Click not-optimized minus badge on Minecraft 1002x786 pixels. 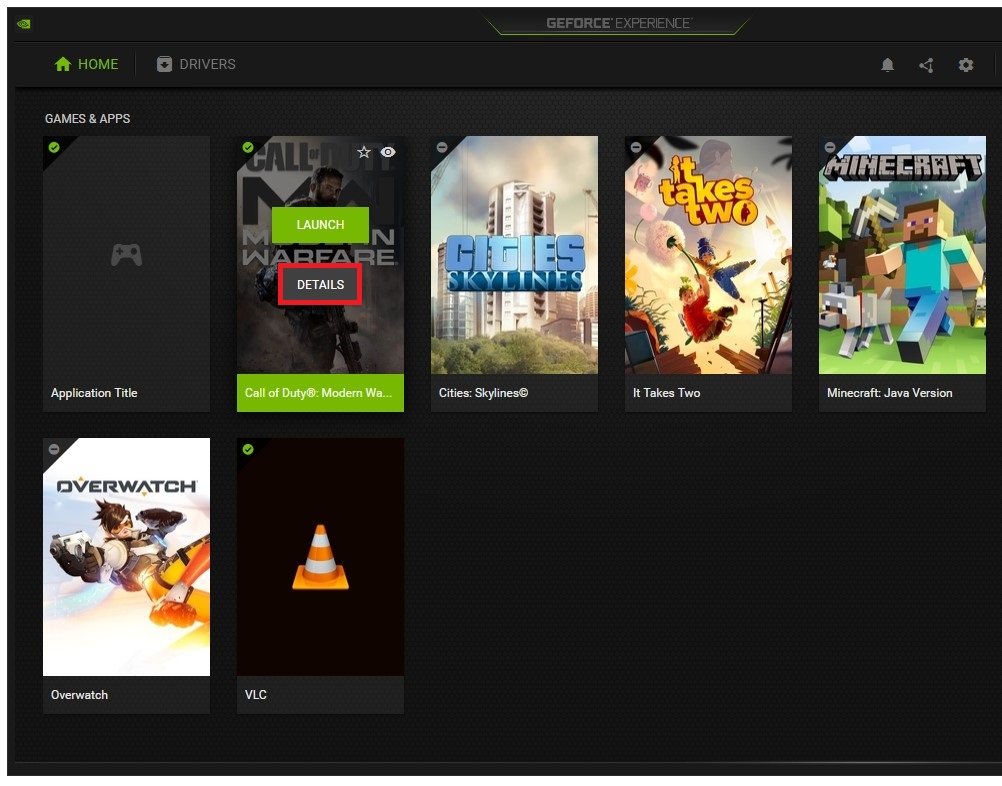pyautogui.click(x=829, y=148)
